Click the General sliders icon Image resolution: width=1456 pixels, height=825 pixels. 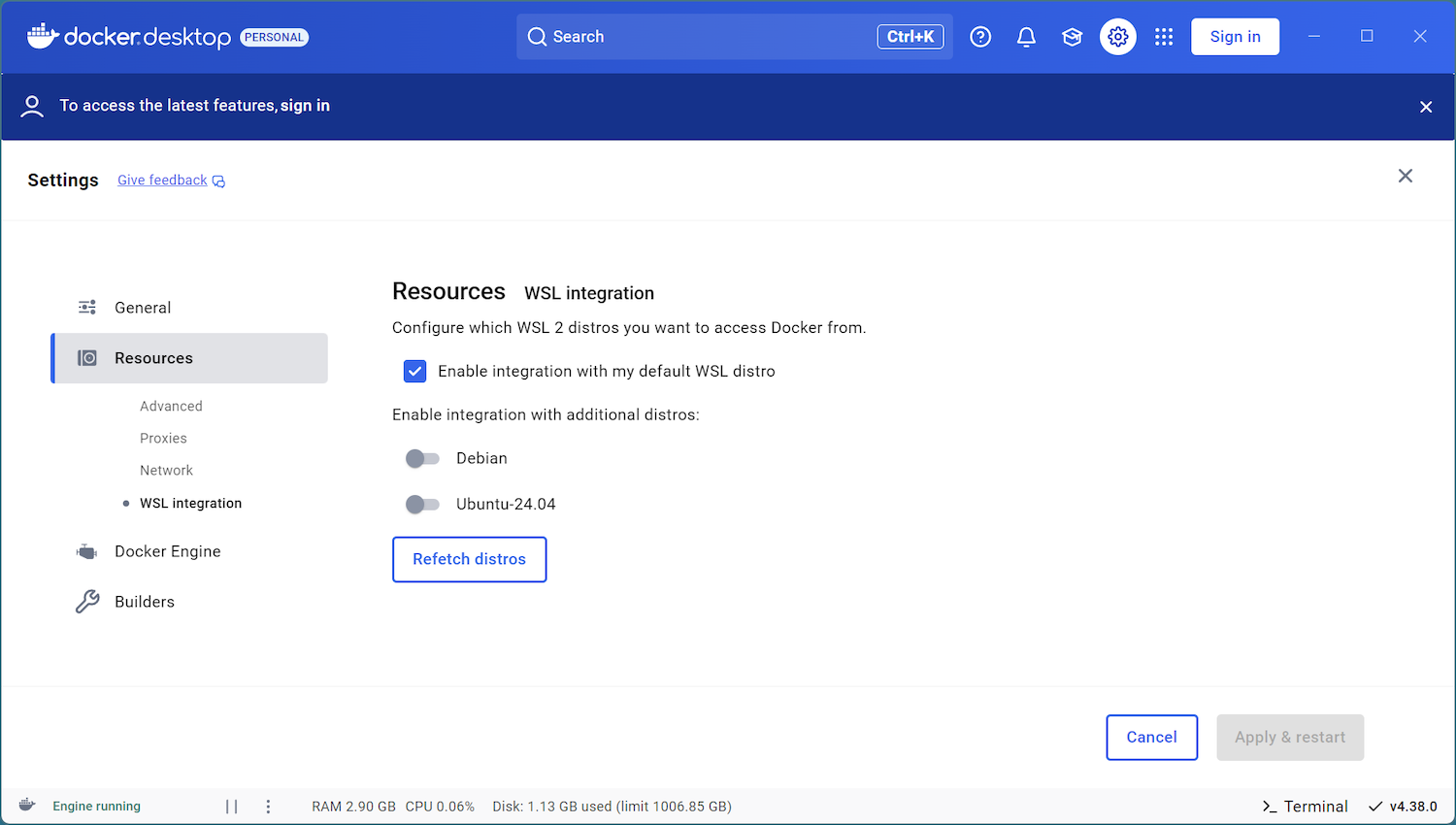point(87,308)
